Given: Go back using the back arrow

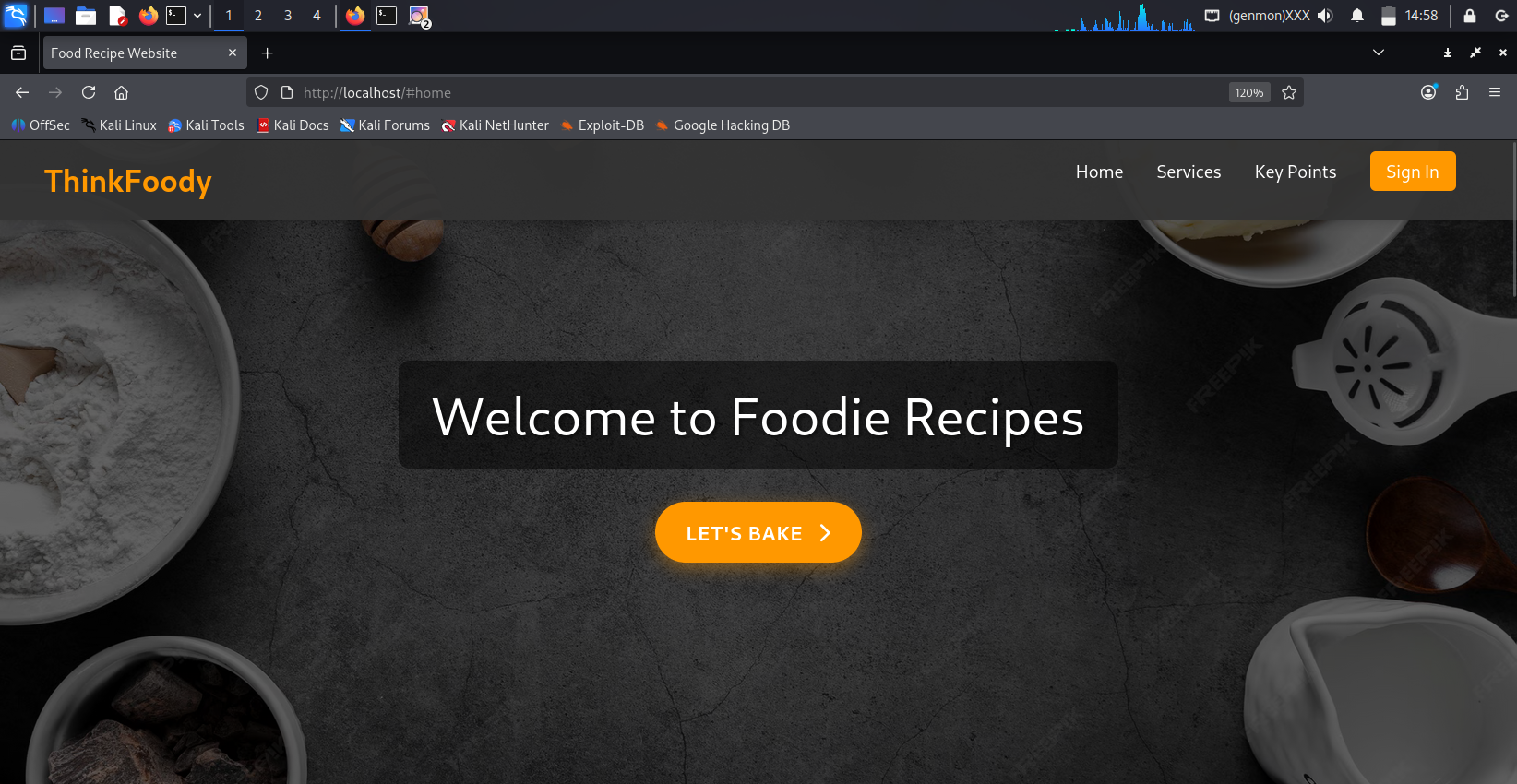Looking at the screenshot, I should click(x=22, y=92).
